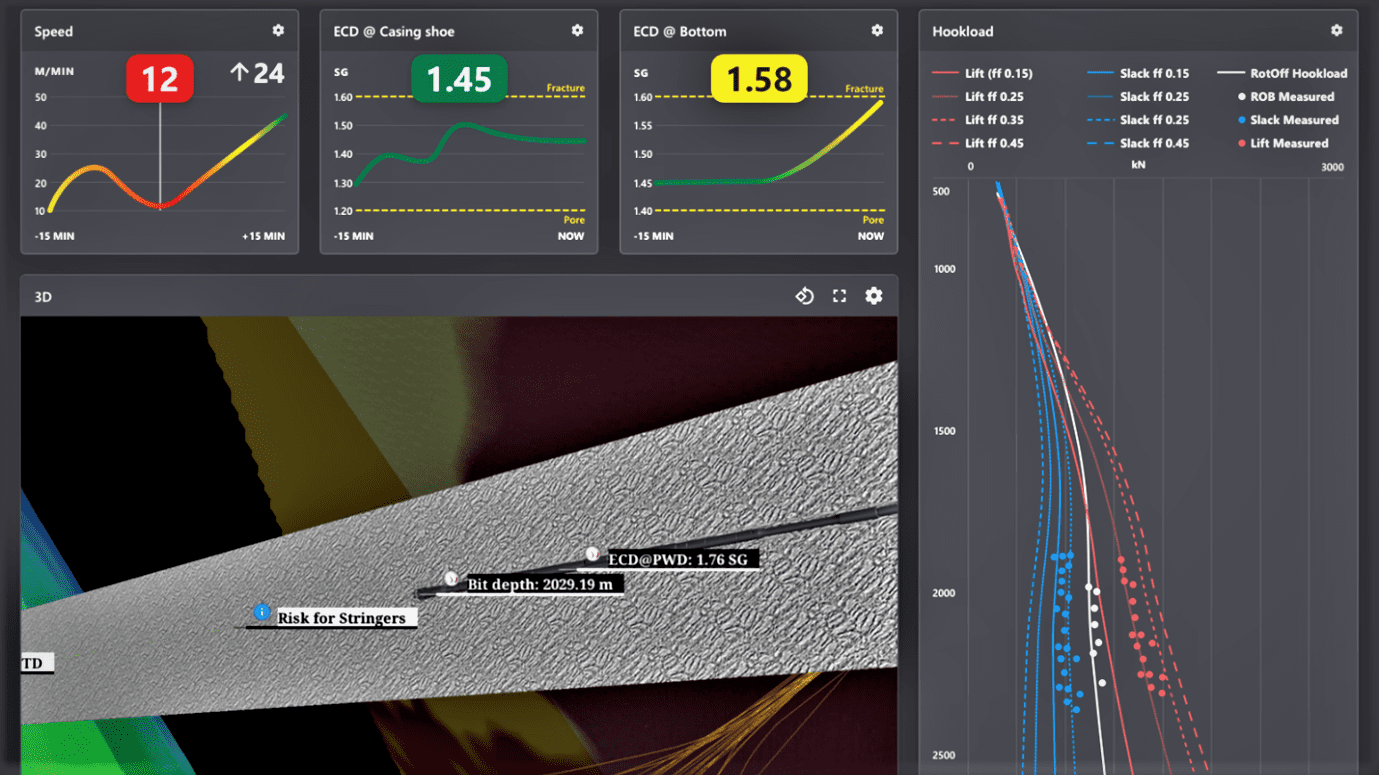The height and width of the screenshot is (775, 1379).
Task: Toggle first Slack ff 0.25 solid-line legend
Action: click(x=1138, y=97)
